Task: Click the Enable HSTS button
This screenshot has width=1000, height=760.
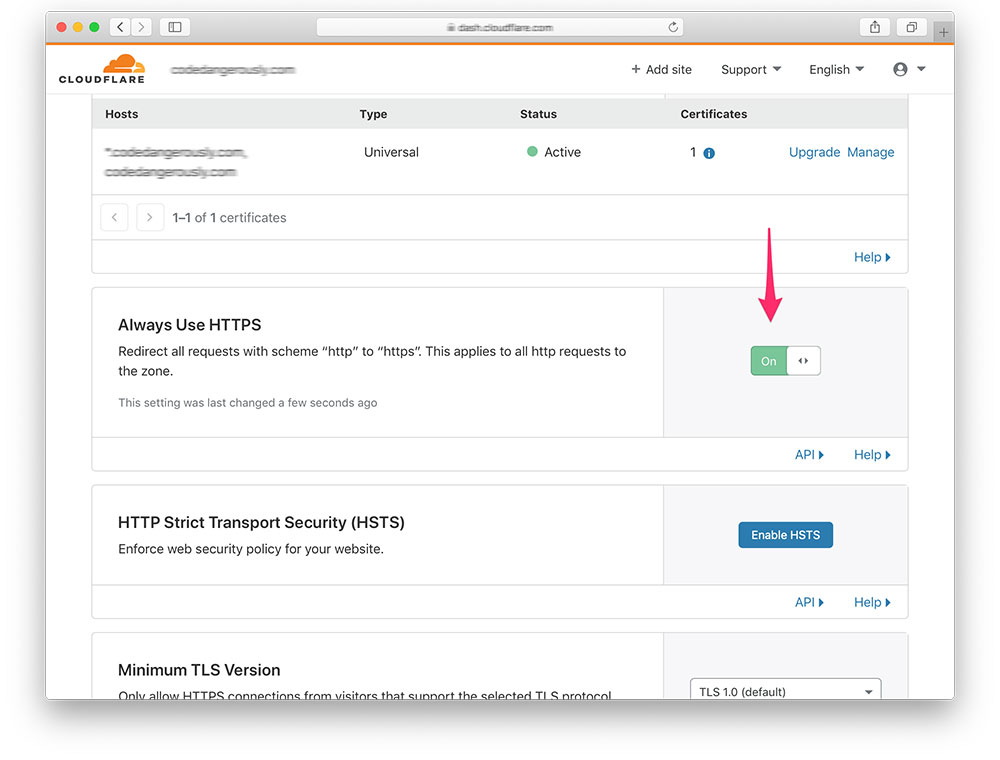Action: click(x=785, y=535)
